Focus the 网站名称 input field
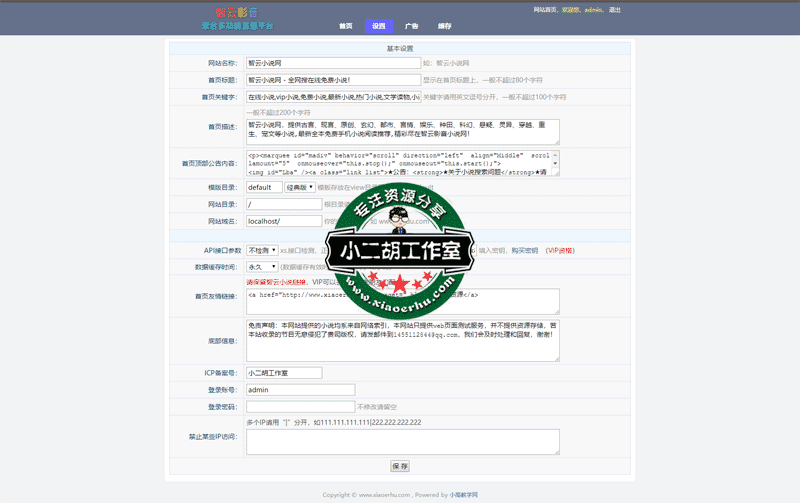 coord(334,63)
